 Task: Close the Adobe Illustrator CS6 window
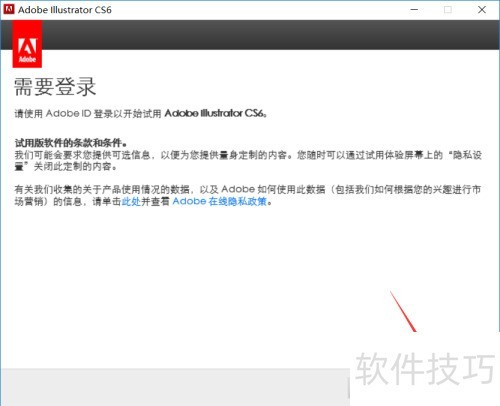482,10
